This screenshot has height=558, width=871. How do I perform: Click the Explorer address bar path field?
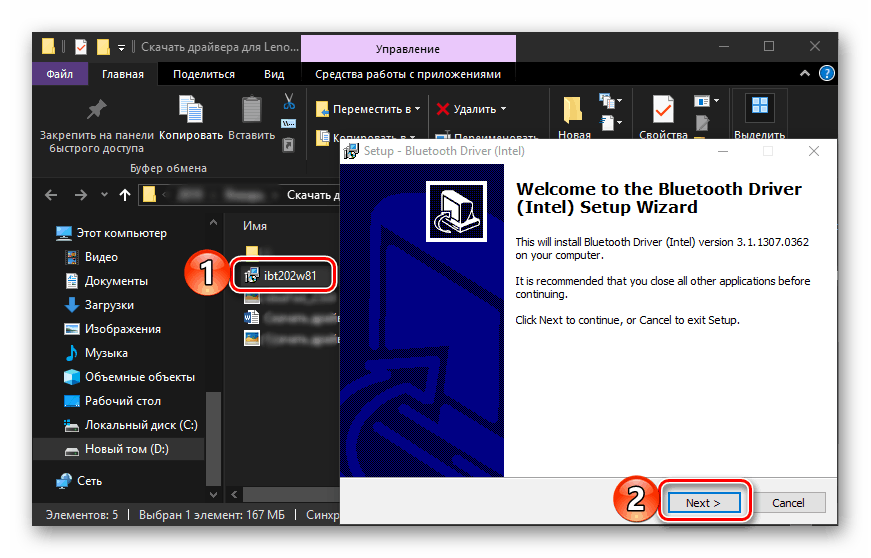(x=240, y=195)
